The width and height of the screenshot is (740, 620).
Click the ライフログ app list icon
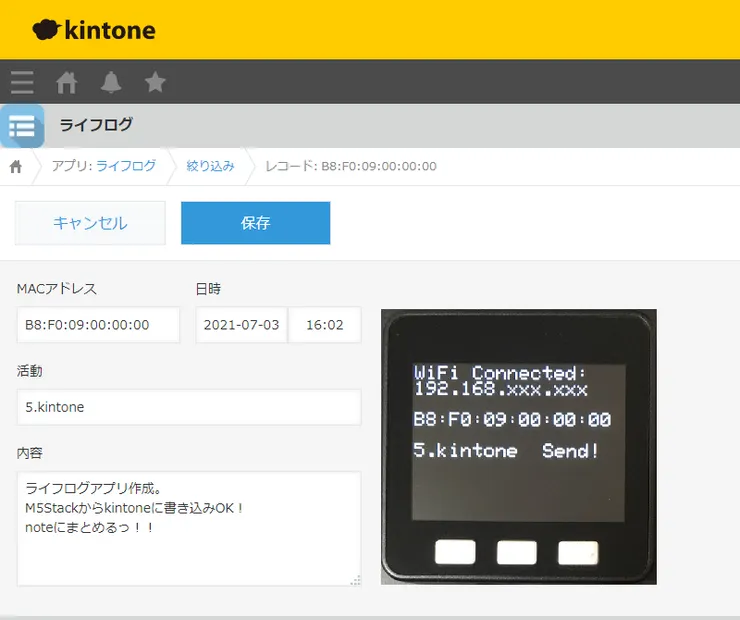(22, 126)
